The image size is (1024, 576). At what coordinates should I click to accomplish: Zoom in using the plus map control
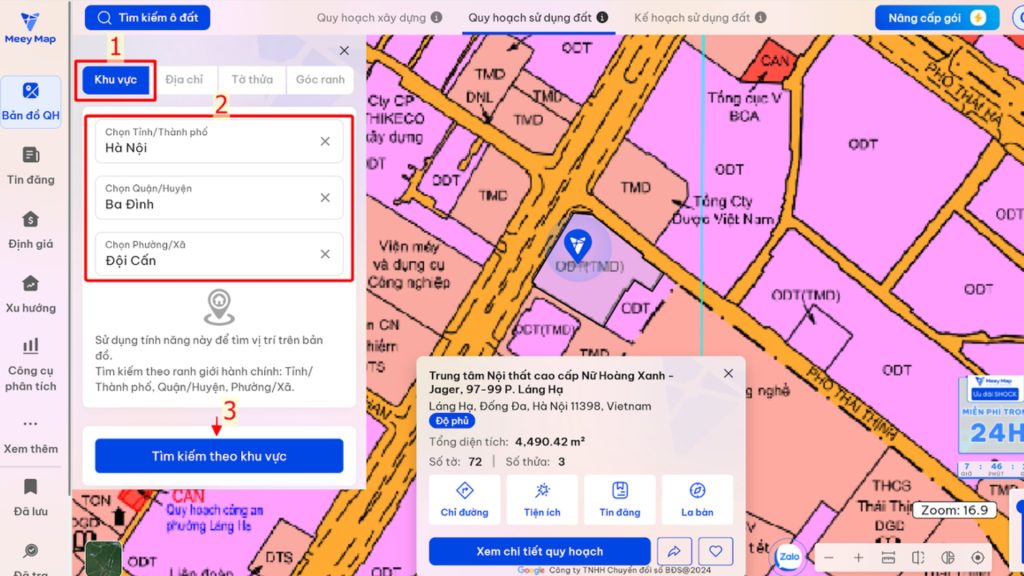[x=857, y=557]
